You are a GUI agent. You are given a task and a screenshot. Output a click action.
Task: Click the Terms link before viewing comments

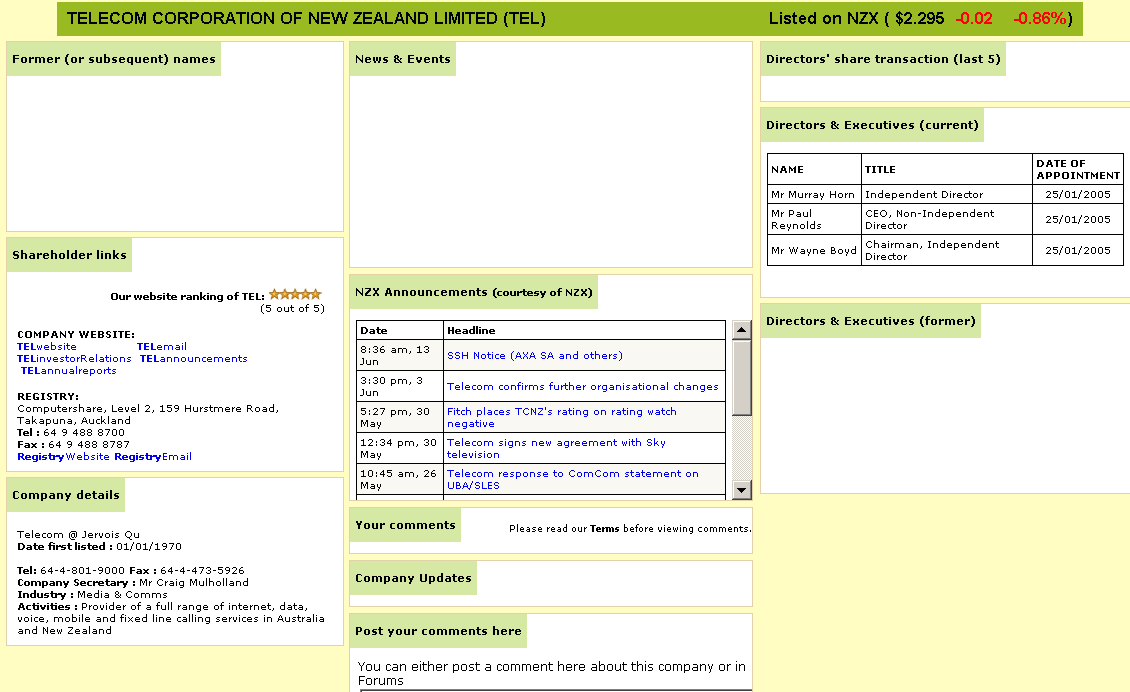[605, 528]
